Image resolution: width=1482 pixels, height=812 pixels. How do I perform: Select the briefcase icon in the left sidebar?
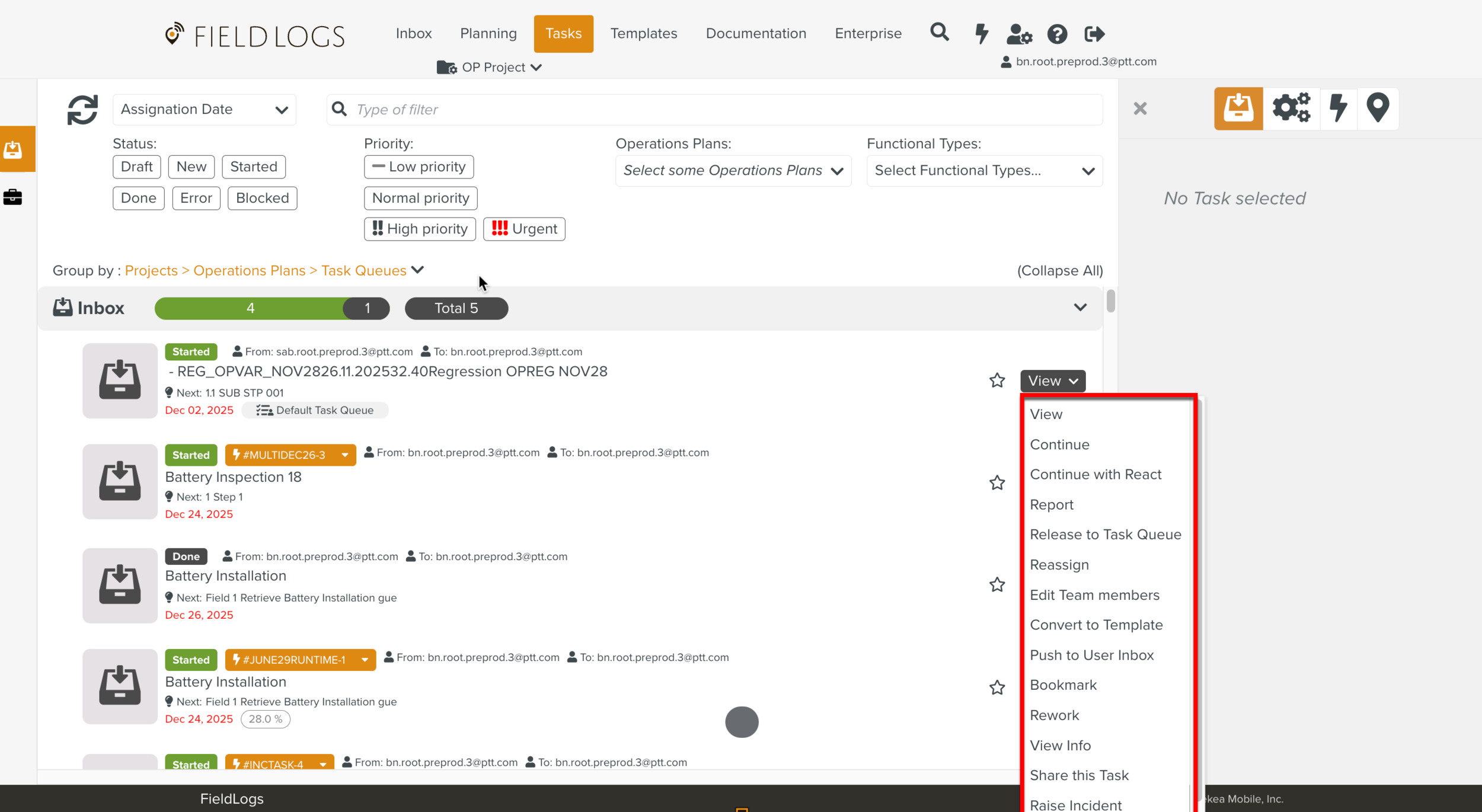[x=13, y=197]
